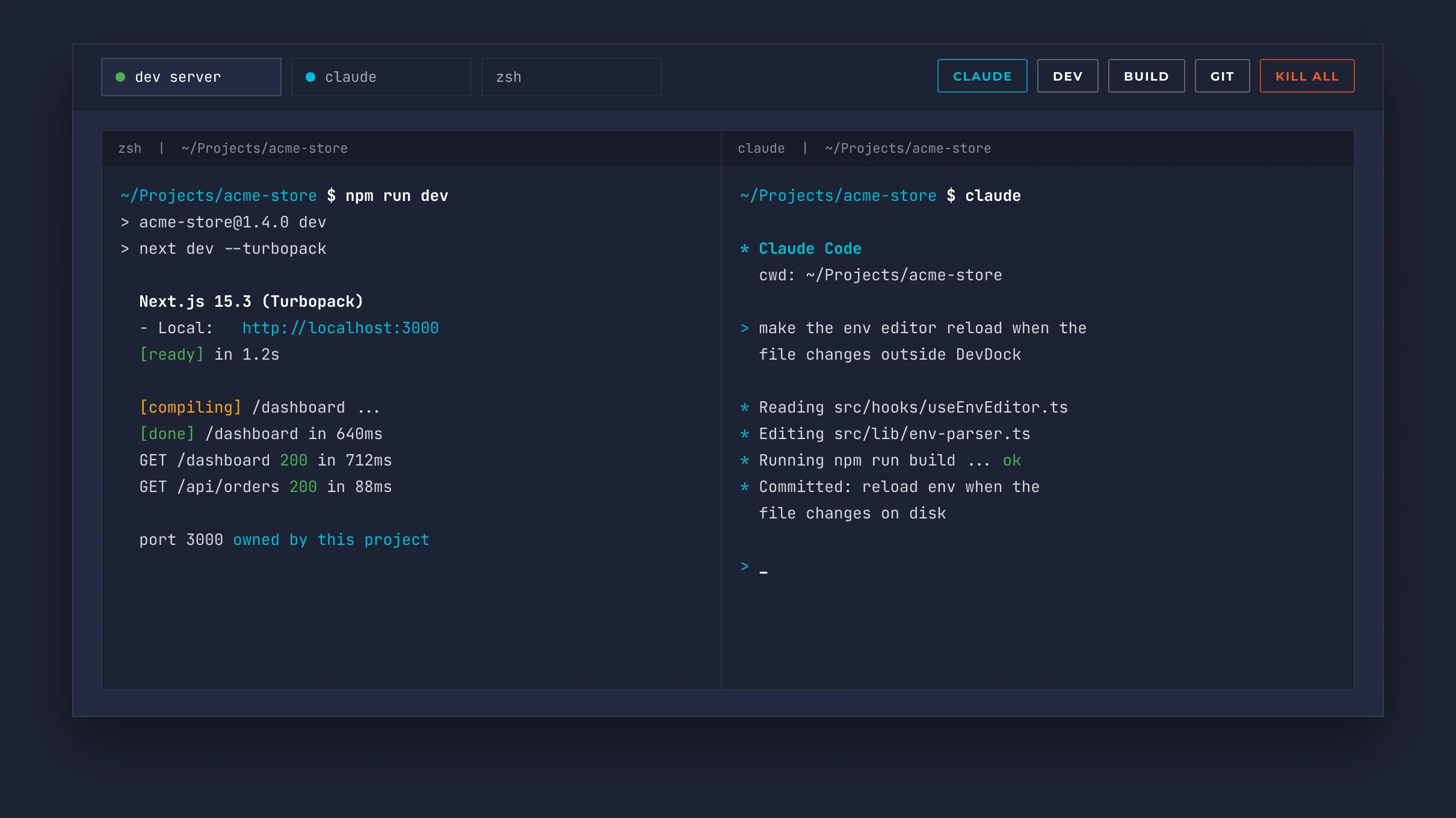This screenshot has width=1456, height=818.
Task: Click the left pane header path ~/Projects/acme-store
Action: click(x=265, y=149)
